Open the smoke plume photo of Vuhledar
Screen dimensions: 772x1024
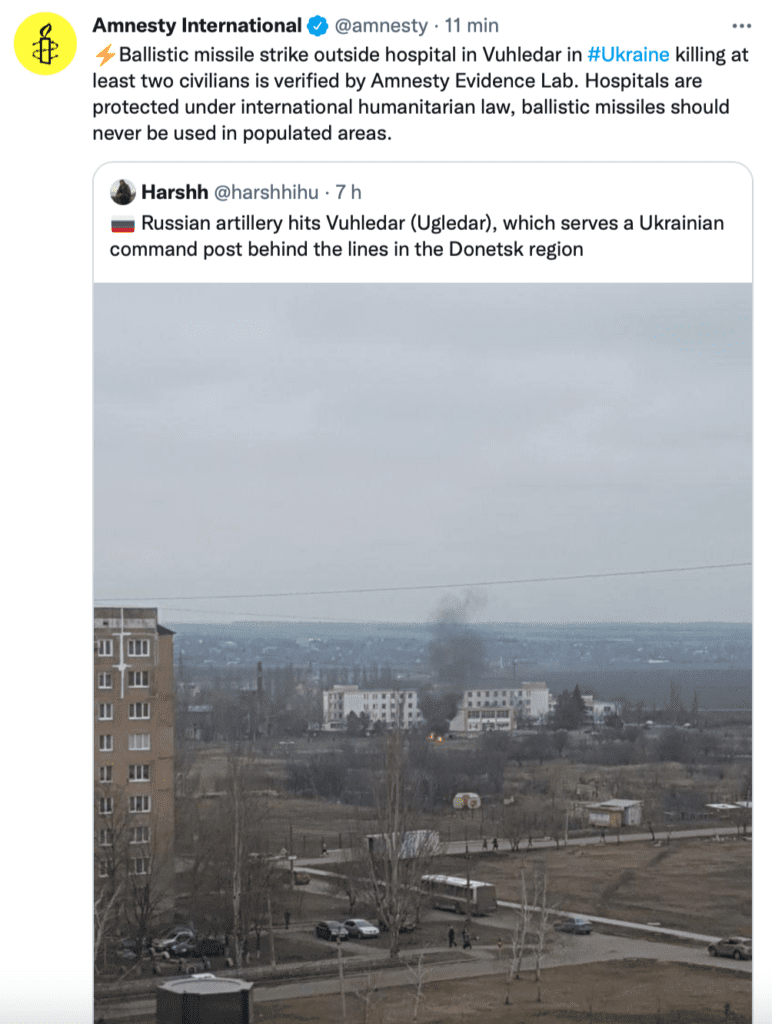[423, 653]
